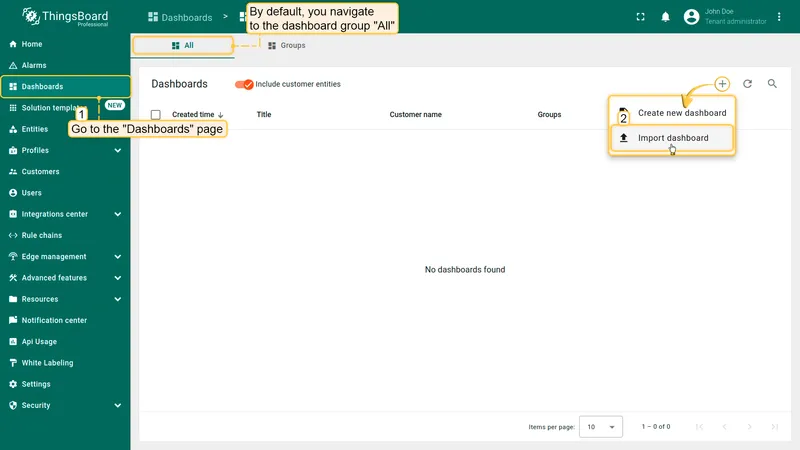This screenshot has width=800, height=450.
Task: Open Settings page
Action: (x=65, y=384)
